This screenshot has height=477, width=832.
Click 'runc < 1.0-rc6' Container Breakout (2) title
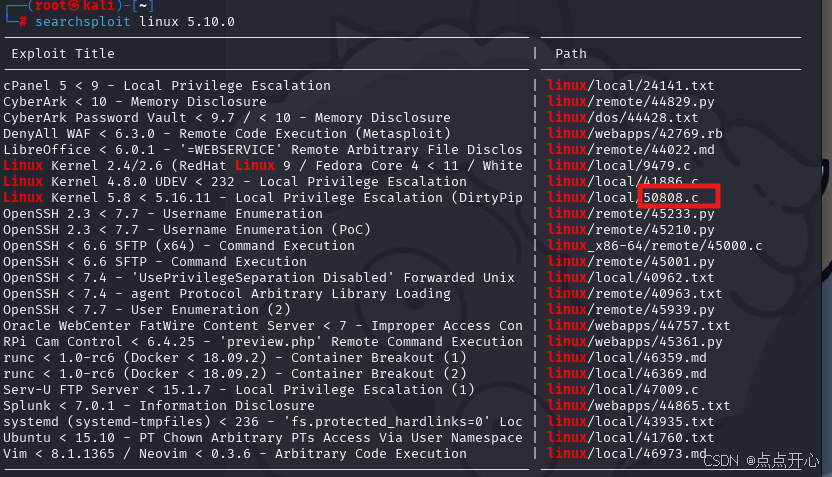[x=235, y=374]
